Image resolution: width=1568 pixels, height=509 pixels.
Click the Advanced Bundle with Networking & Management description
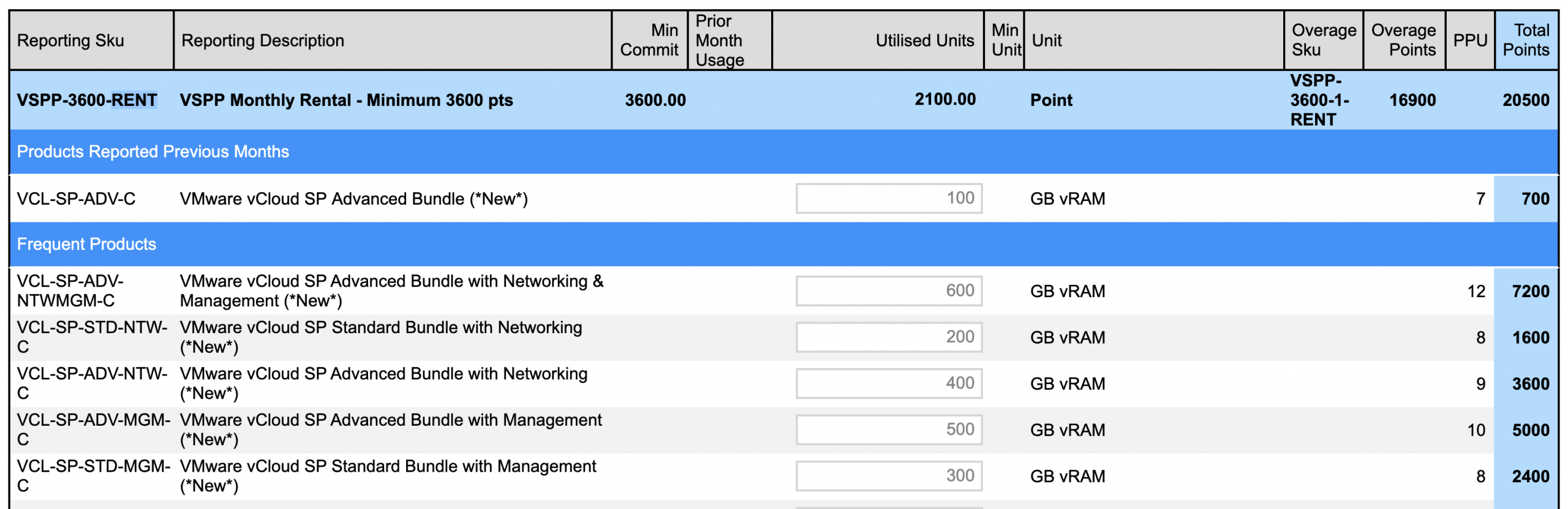tap(392, 291)
